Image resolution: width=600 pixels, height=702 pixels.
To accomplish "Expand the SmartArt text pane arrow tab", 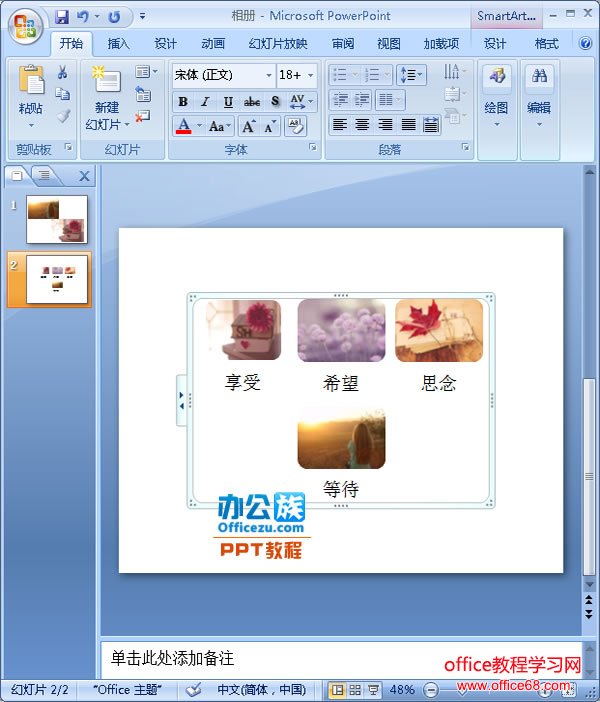I will point(181,400).
